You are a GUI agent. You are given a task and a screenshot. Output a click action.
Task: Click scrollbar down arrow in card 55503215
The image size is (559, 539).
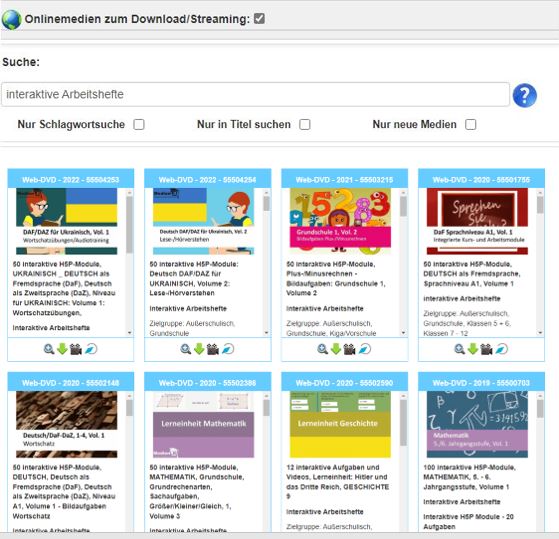(403, 333)
